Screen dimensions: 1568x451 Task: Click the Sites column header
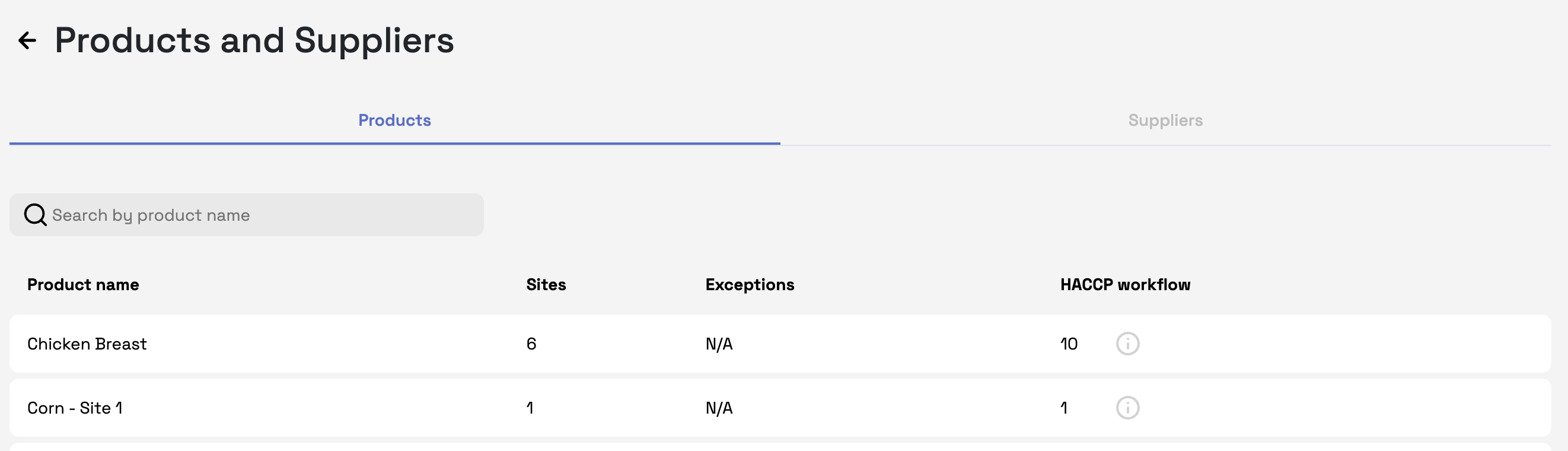pyautogui.click(x=546, y=285)
